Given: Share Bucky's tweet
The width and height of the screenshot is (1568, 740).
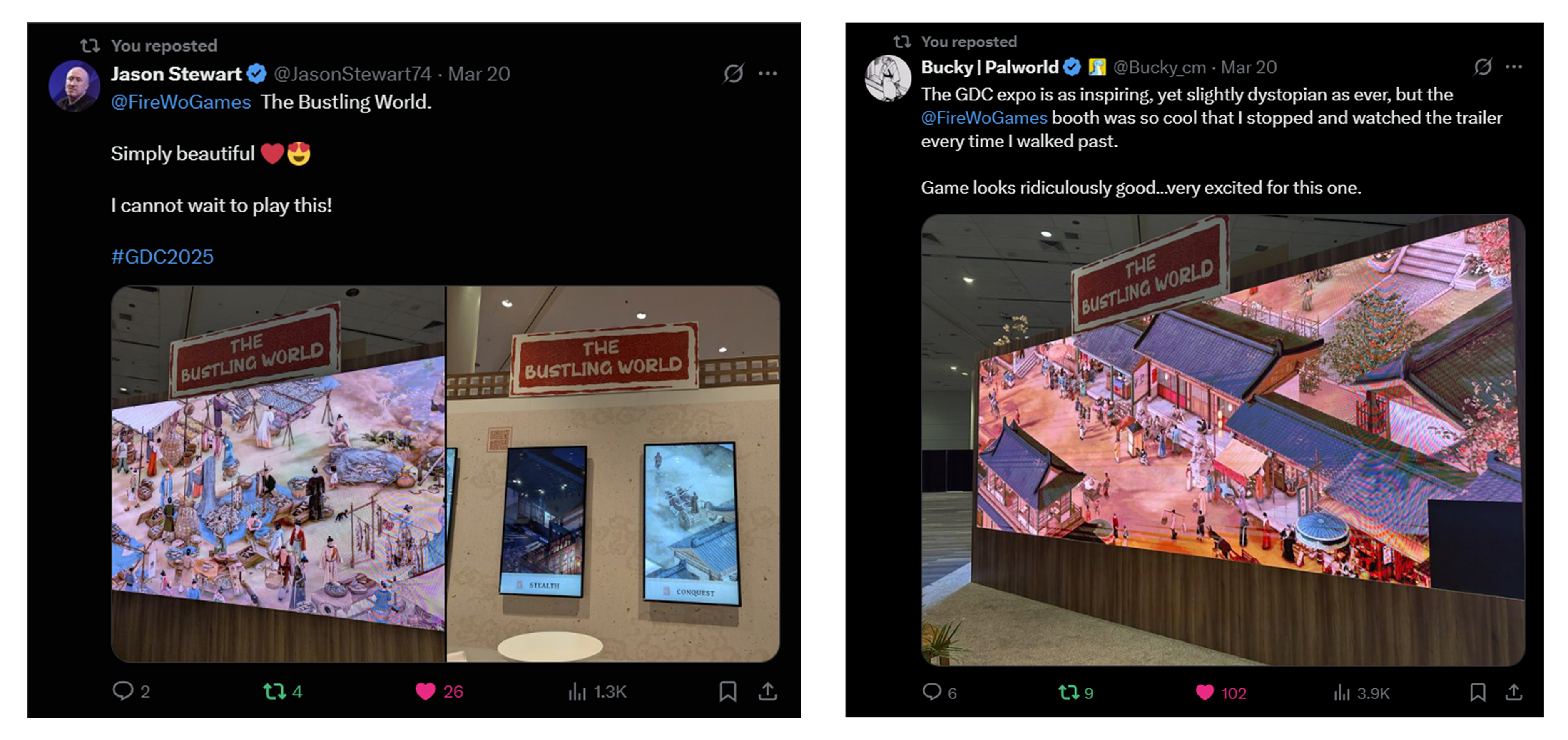Looking at the screenshot, I should 1514,693.
